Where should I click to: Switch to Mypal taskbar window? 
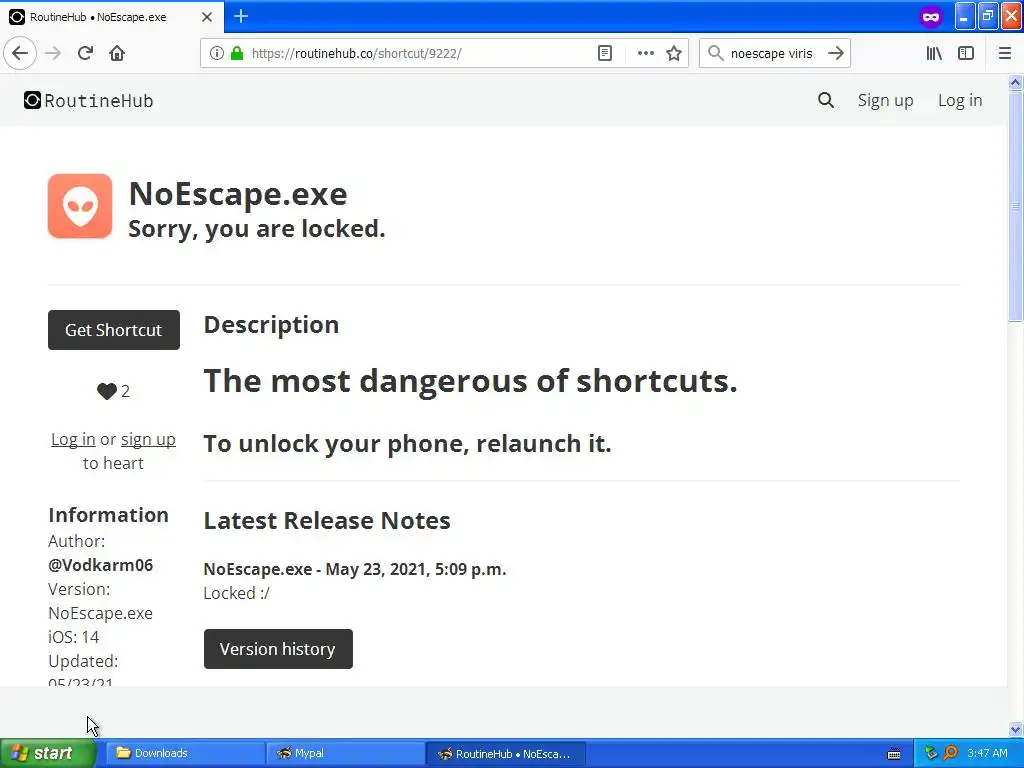pyautogui.click(x=345, y=754)
